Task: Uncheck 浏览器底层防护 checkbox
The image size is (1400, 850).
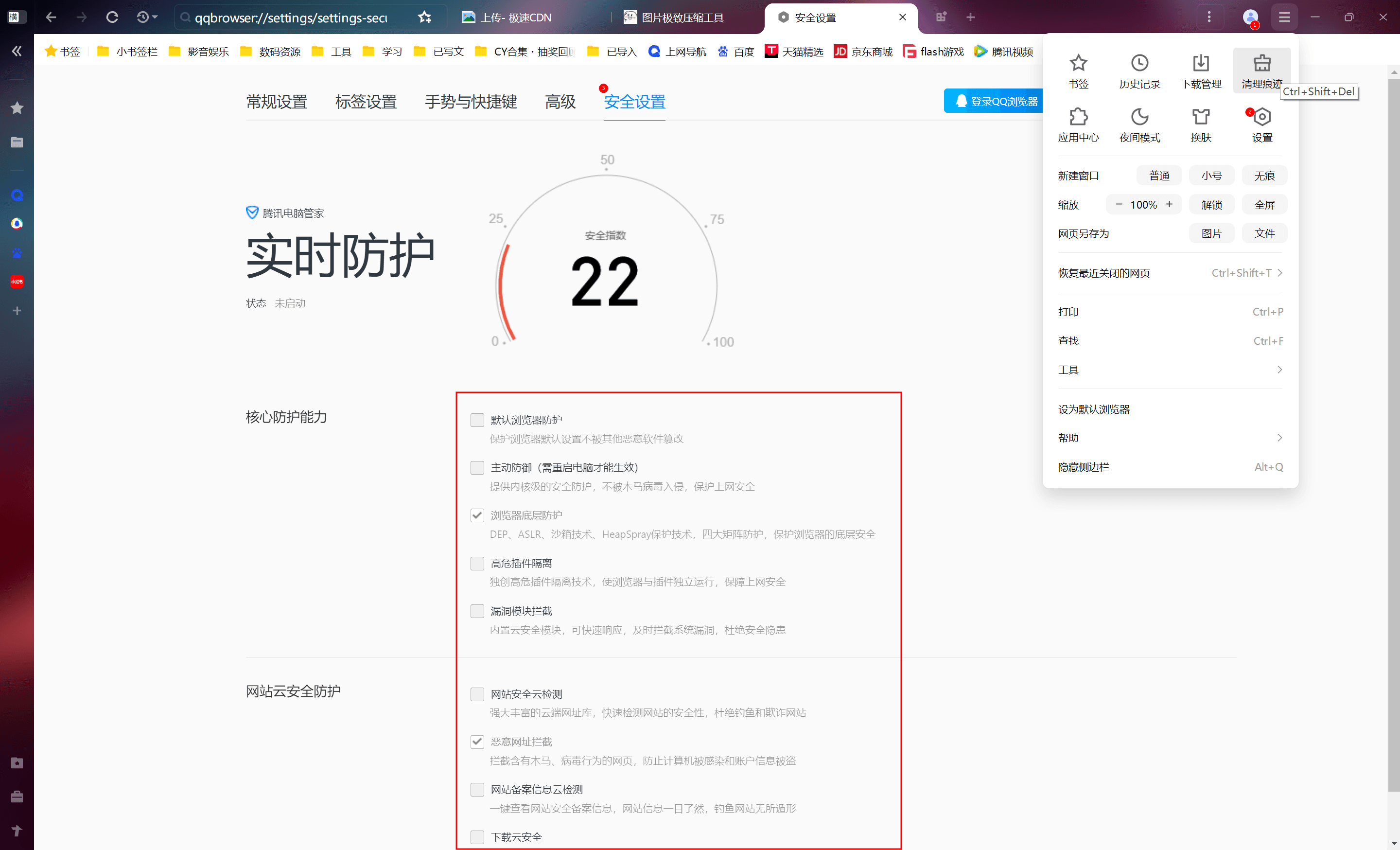Action: tap(477, 515)
